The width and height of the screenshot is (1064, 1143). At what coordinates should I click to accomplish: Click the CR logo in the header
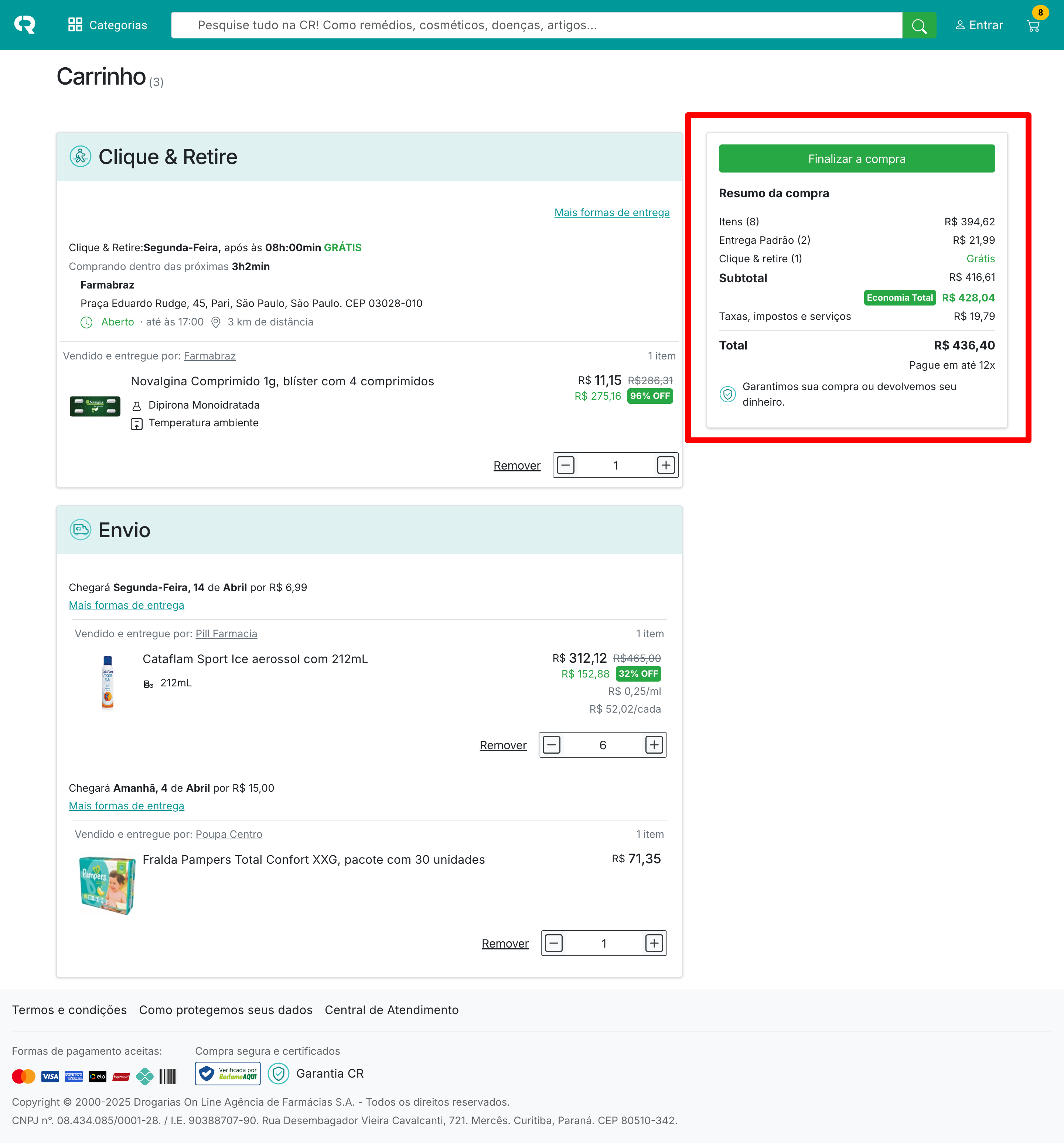[25, 25]
